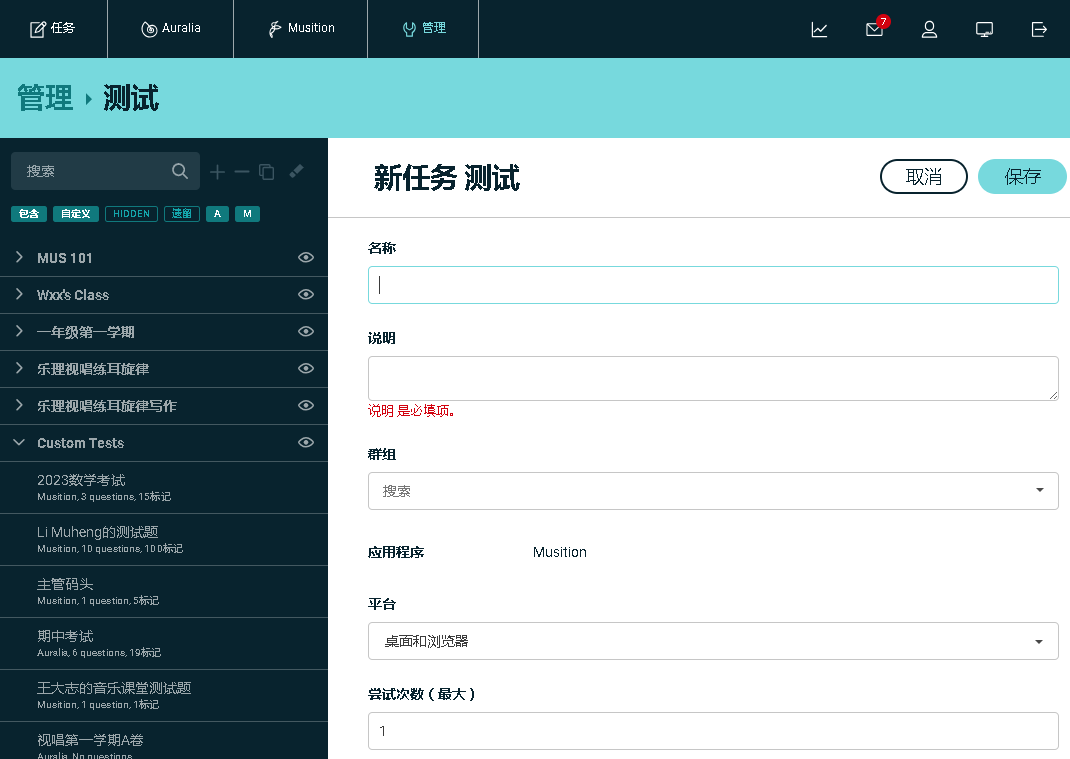Image resolution: width=1070 pixels, height=759 pixels.
Task: Toggle visibility of MUS 101
Action: pos(306,257)
